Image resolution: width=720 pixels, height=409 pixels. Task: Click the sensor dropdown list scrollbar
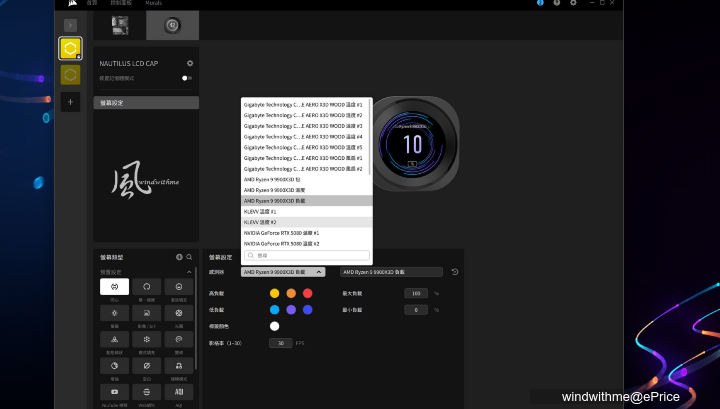pos(370,137)
